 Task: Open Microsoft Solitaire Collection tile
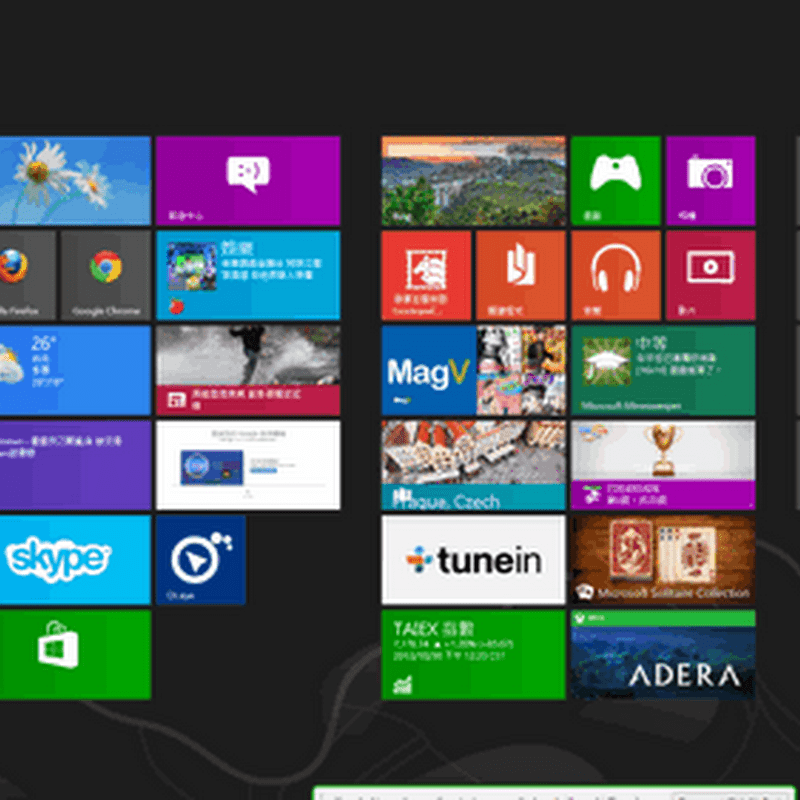pos(663,560)
